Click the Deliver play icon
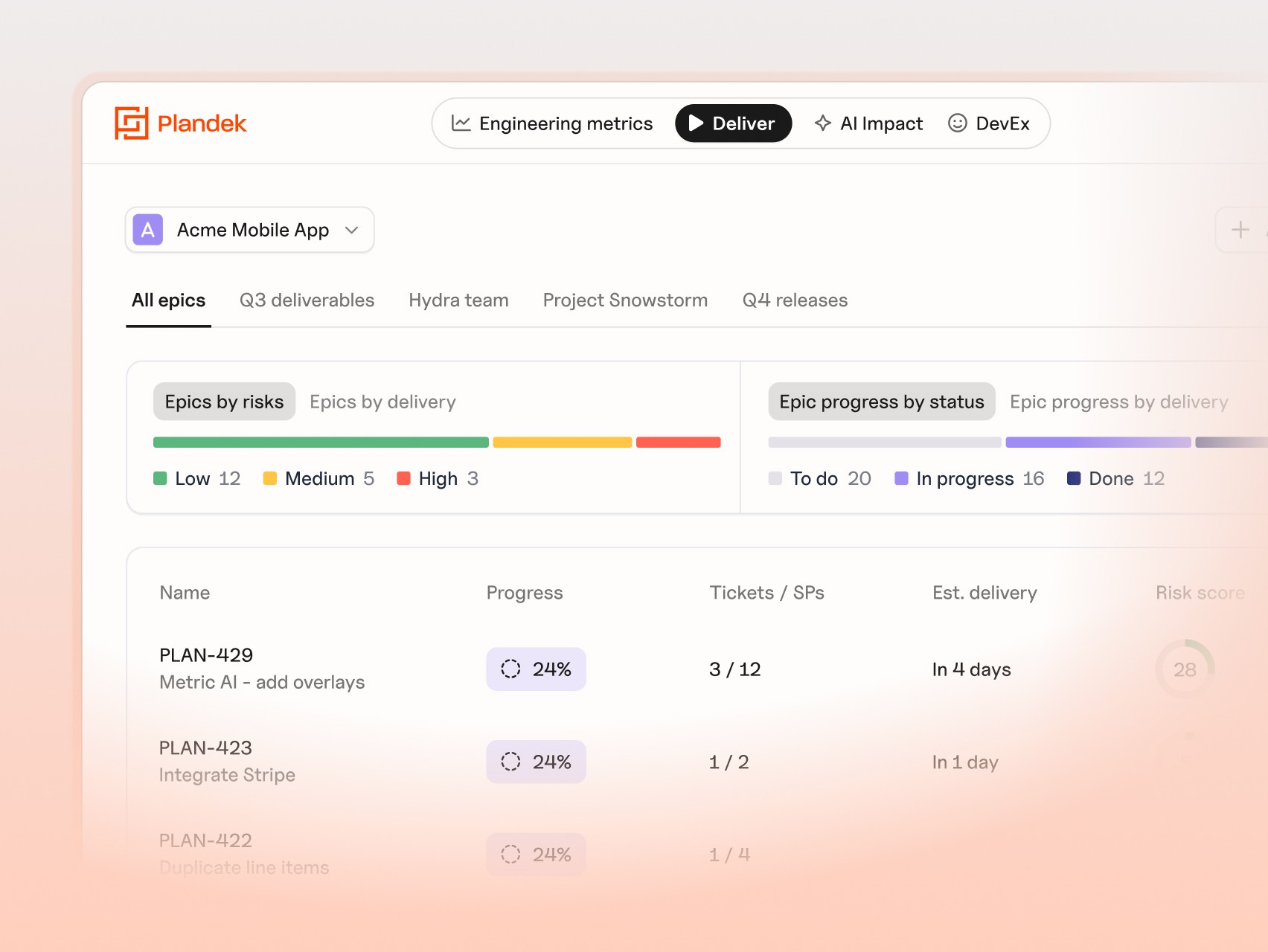The height and width of the screenshot is (952, 1268). coord(697,123)
